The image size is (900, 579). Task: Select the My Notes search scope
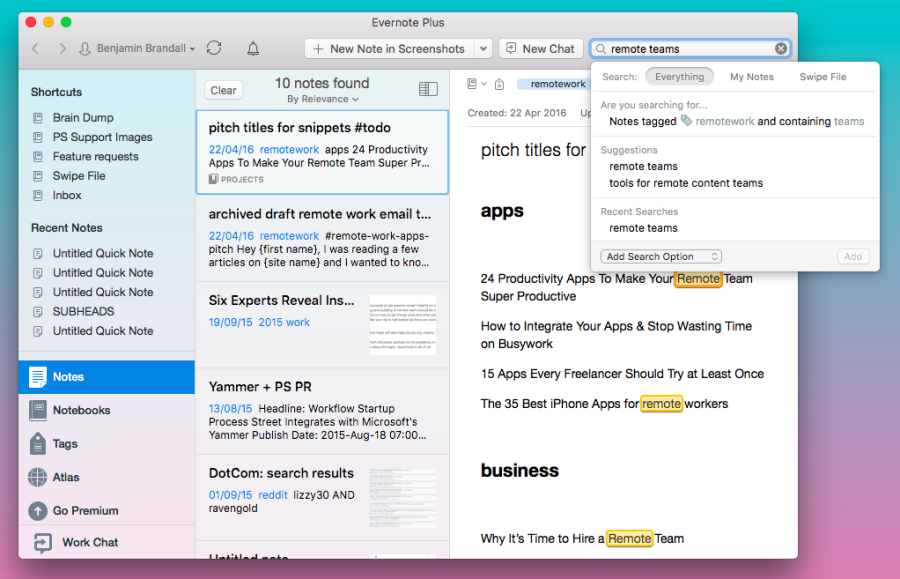(x=751, y=77)
